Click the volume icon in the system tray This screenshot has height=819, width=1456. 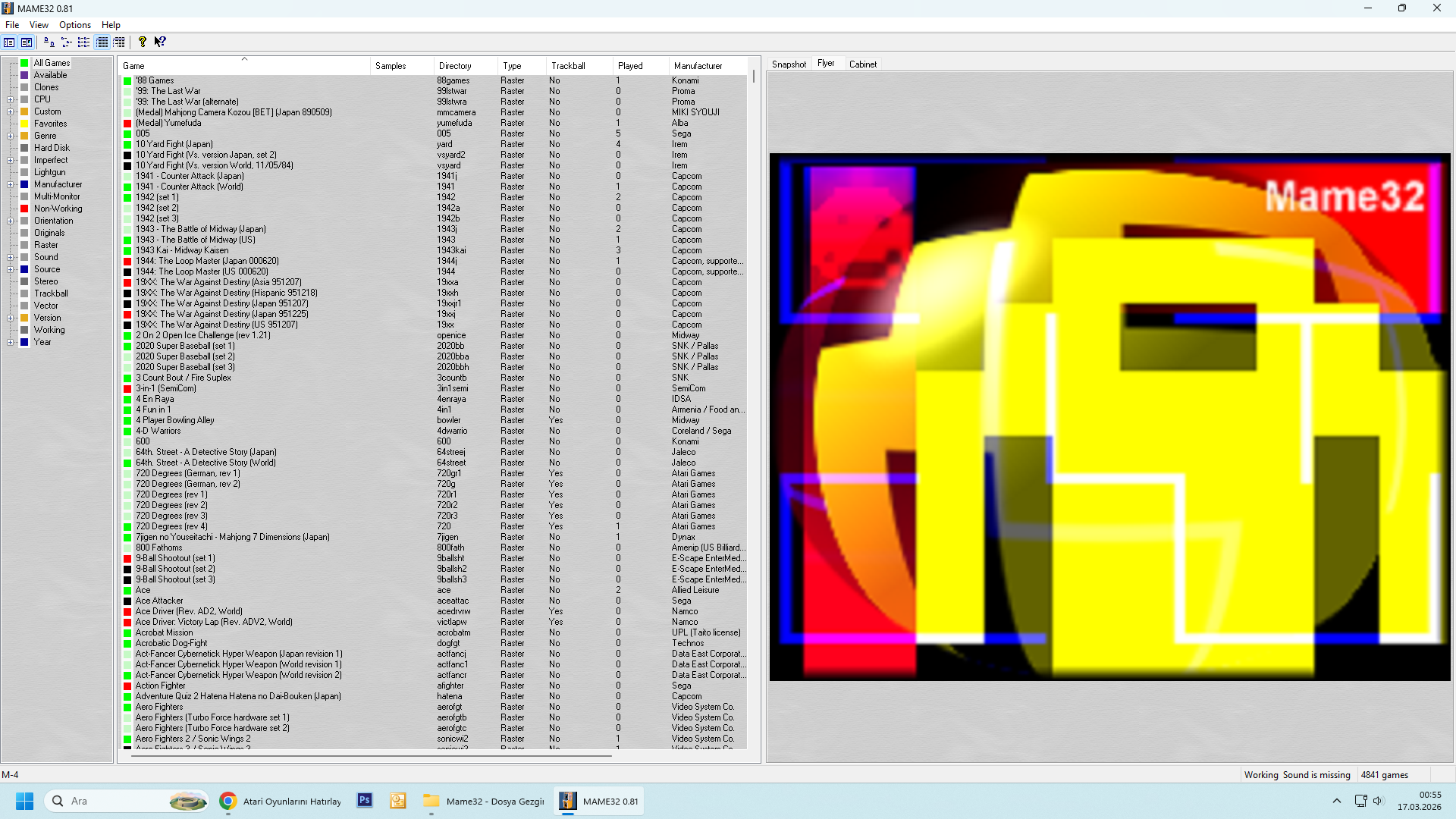tap(1378, 801)
